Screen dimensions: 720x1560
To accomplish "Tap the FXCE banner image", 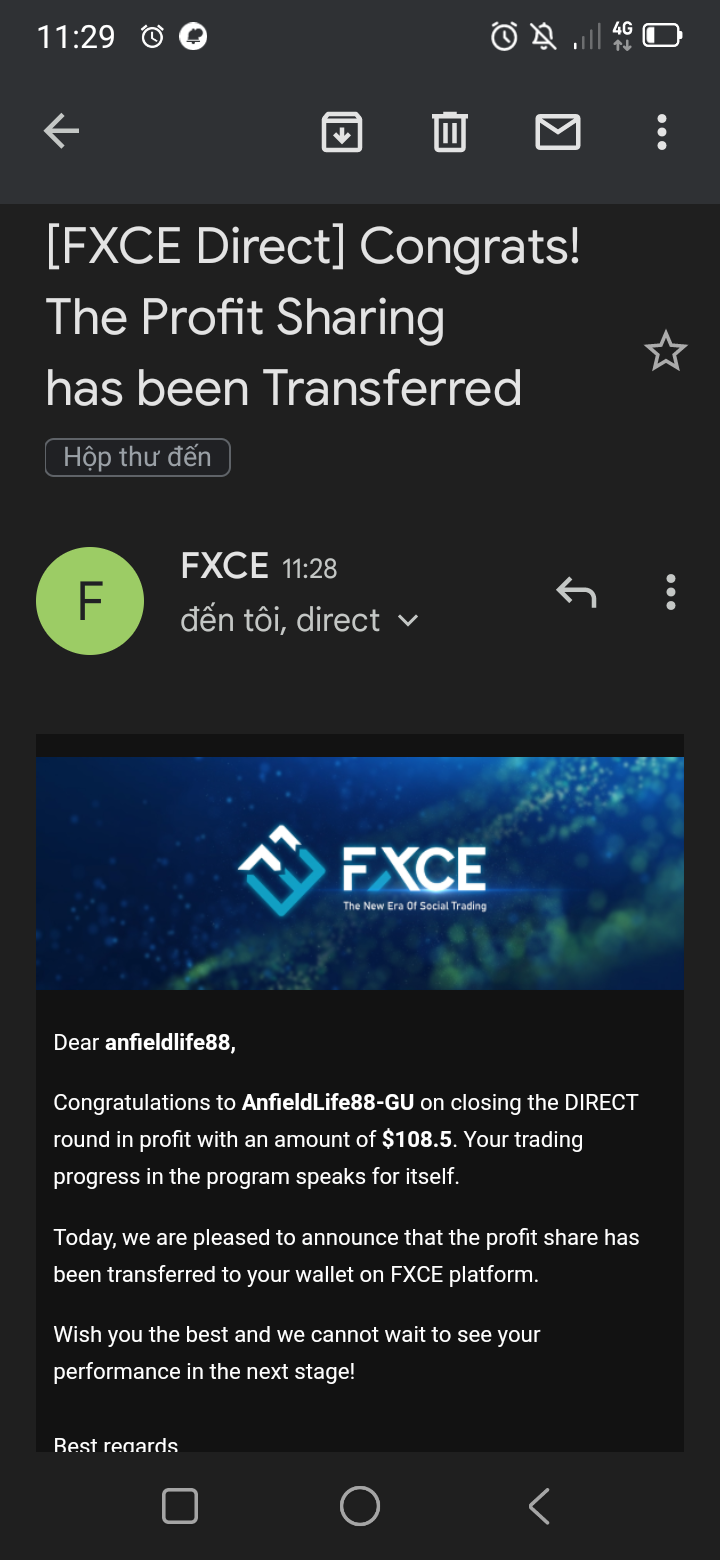I will pyautogui.click(x=360, y=873).
